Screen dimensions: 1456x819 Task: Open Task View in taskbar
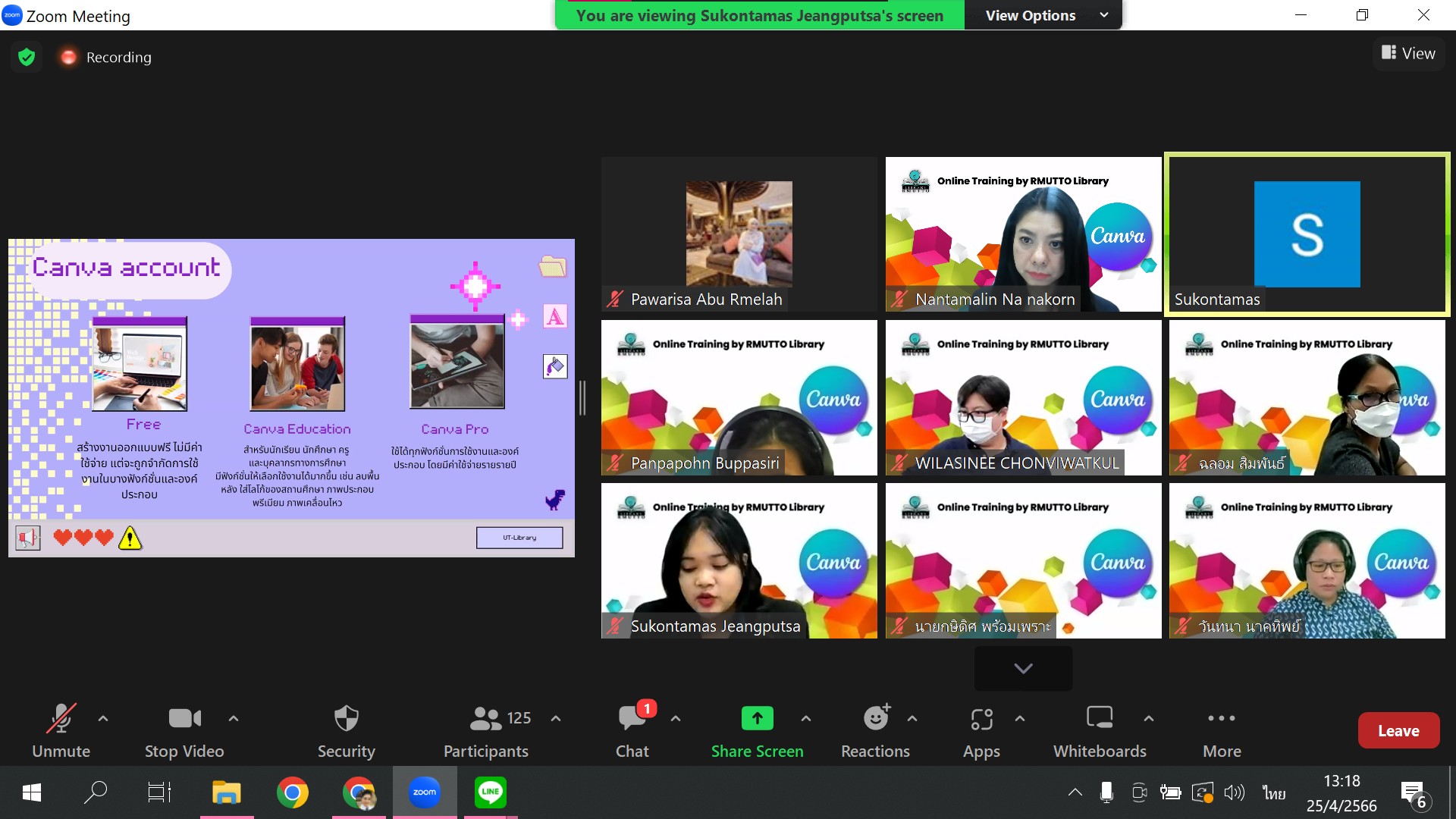tap(159, 793)
